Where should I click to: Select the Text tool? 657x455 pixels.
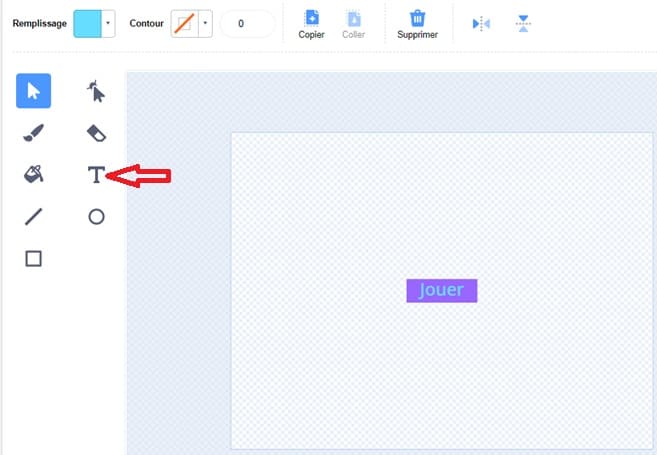tap(96, 174)
